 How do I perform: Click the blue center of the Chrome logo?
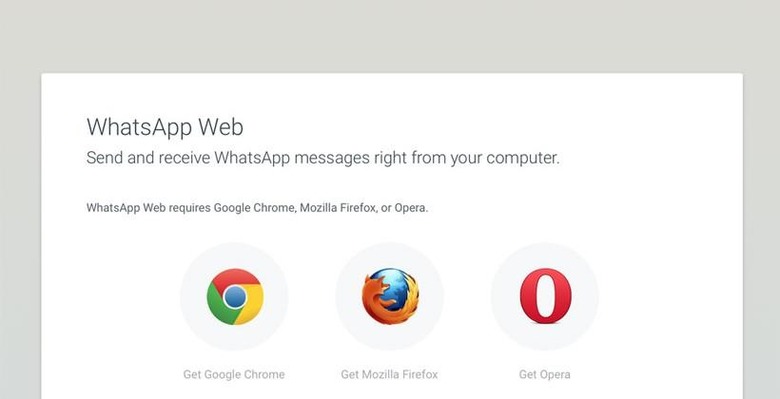click(235, 297)
